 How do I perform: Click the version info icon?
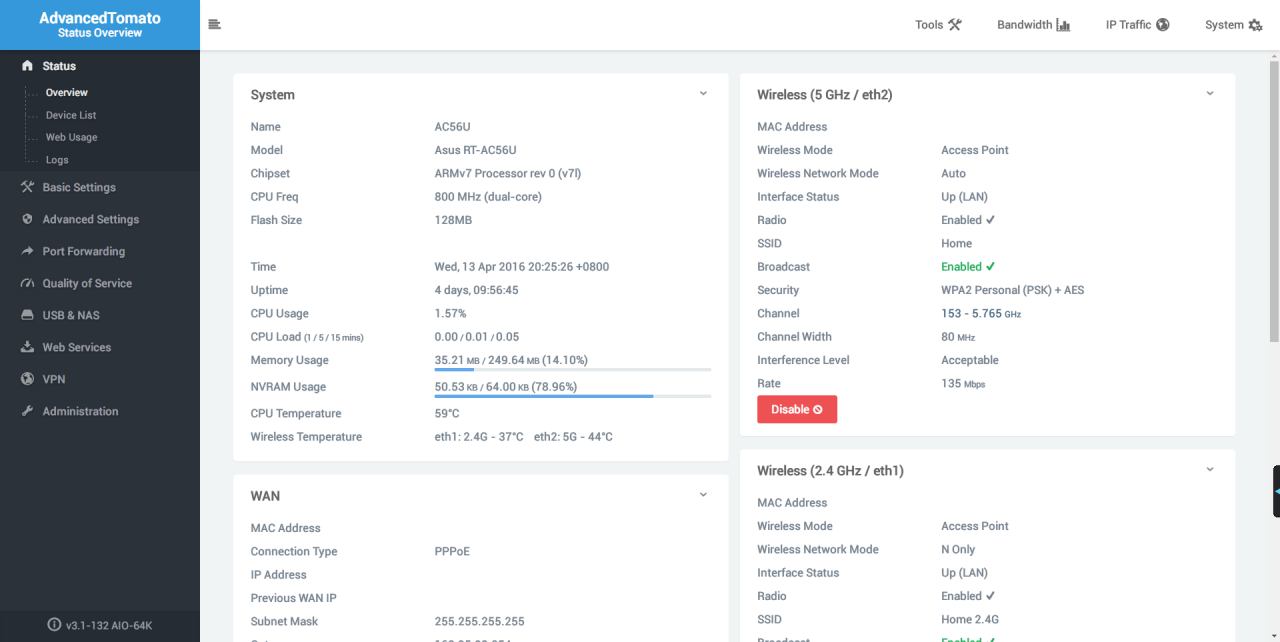click(54, 625)
